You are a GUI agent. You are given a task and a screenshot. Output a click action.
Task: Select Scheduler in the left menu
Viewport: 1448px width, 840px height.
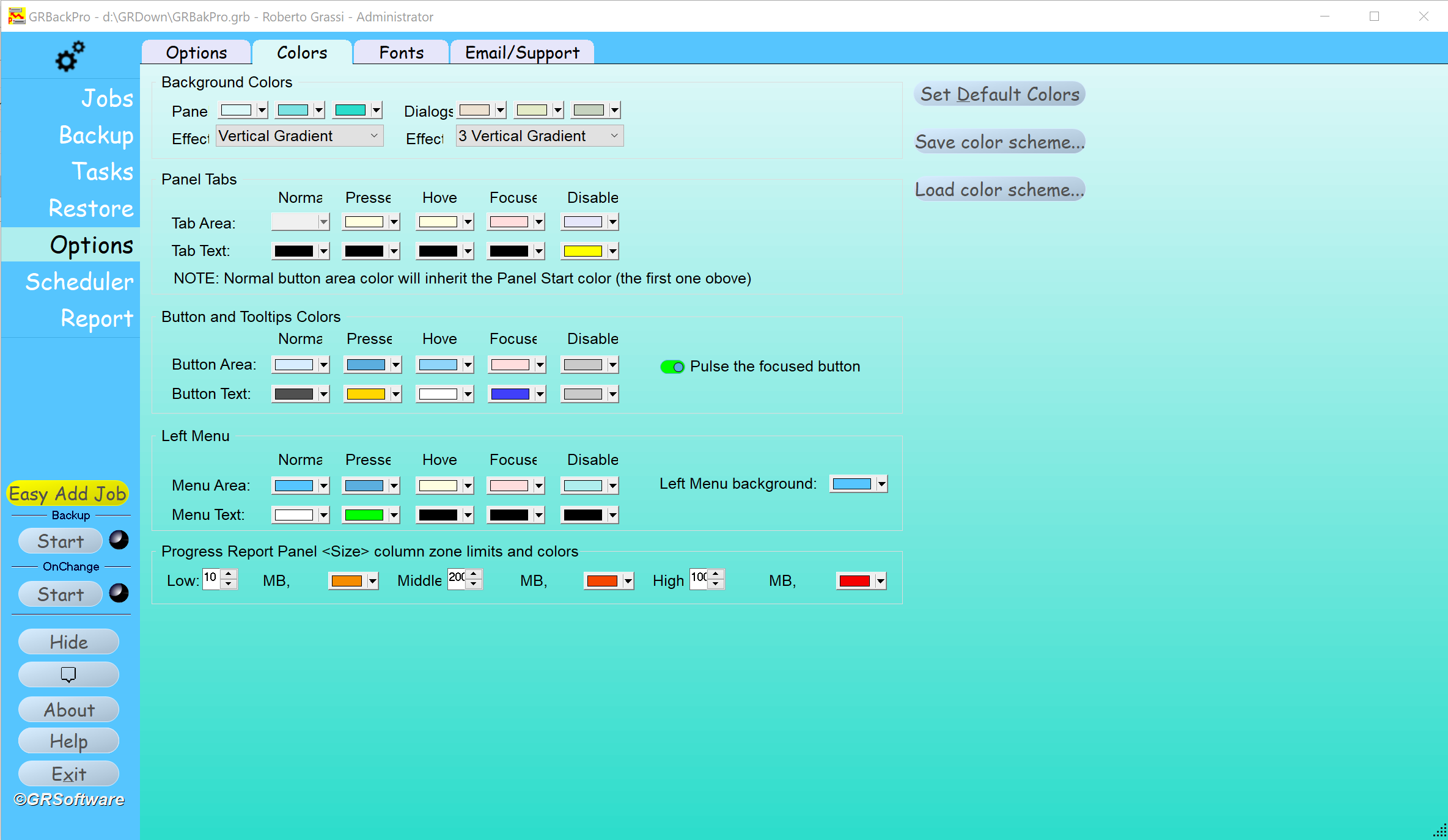[79, 282]
